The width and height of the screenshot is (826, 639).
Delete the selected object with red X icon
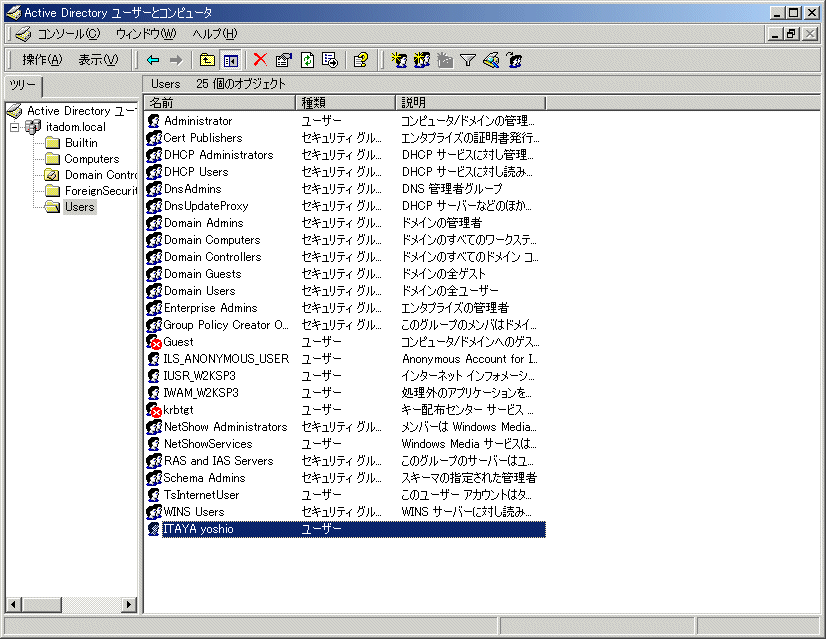(260, 60)
